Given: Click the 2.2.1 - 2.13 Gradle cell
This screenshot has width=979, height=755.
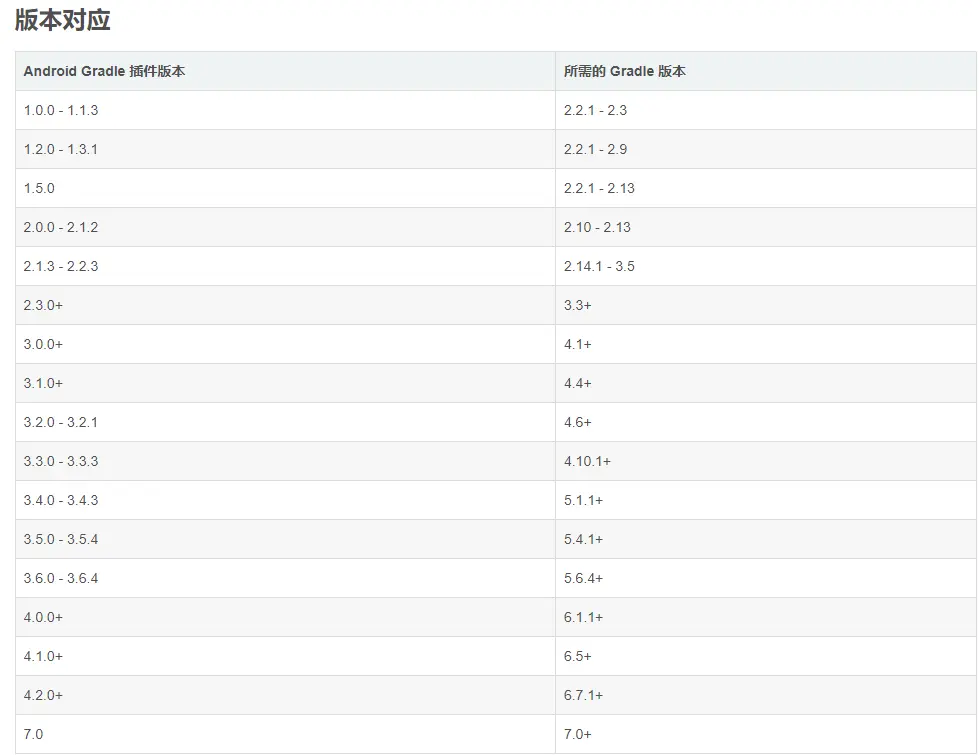Looking at the screenshot, I should [599, 188].
